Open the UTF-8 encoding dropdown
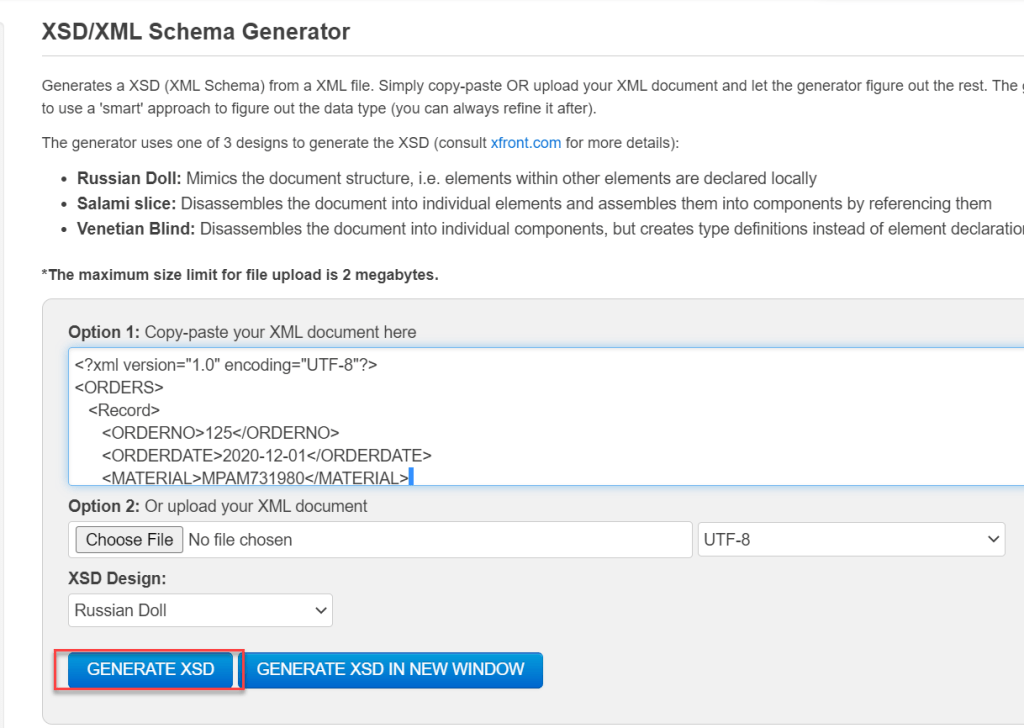 pyautogui.click(x=851, y=540)
